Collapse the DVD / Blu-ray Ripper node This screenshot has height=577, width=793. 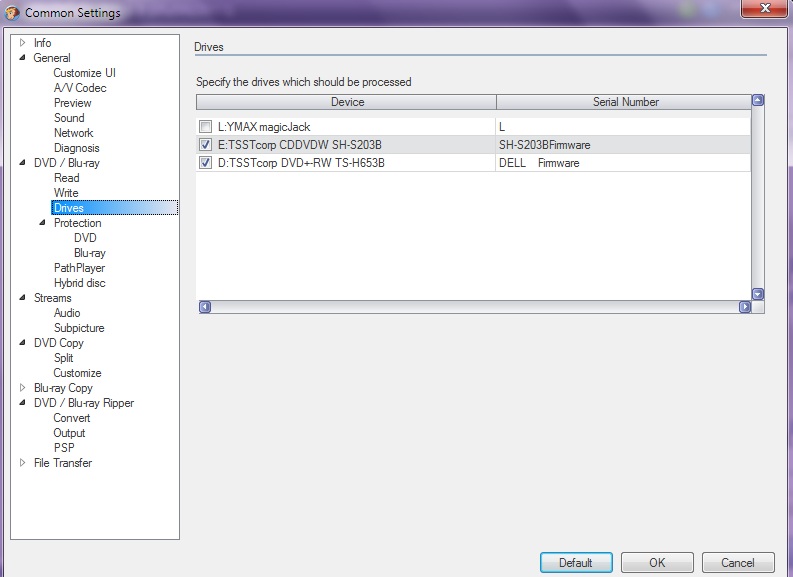[22, 403]
